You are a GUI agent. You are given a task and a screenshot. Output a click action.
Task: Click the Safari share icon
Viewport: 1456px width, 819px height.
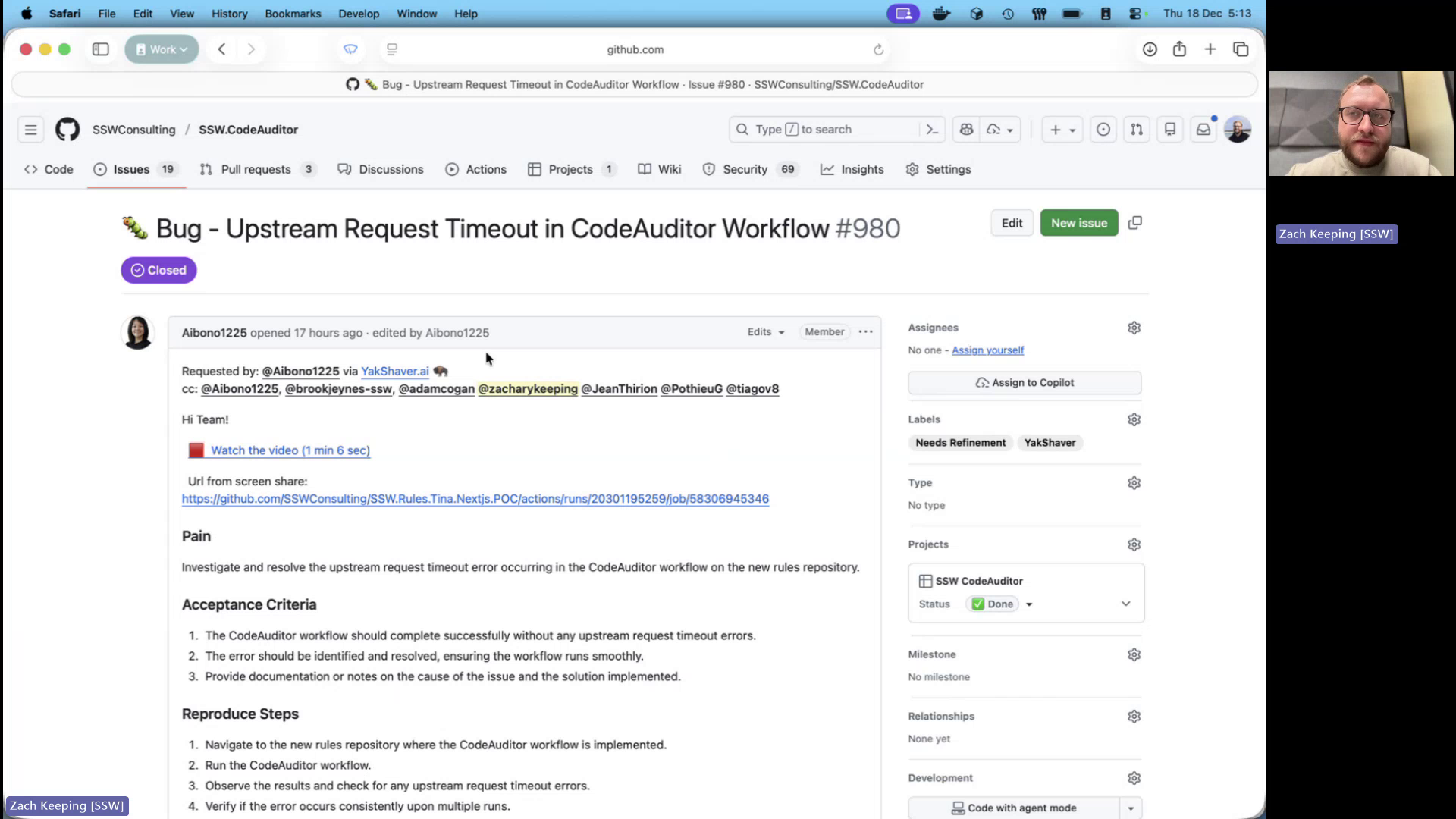1179,49
